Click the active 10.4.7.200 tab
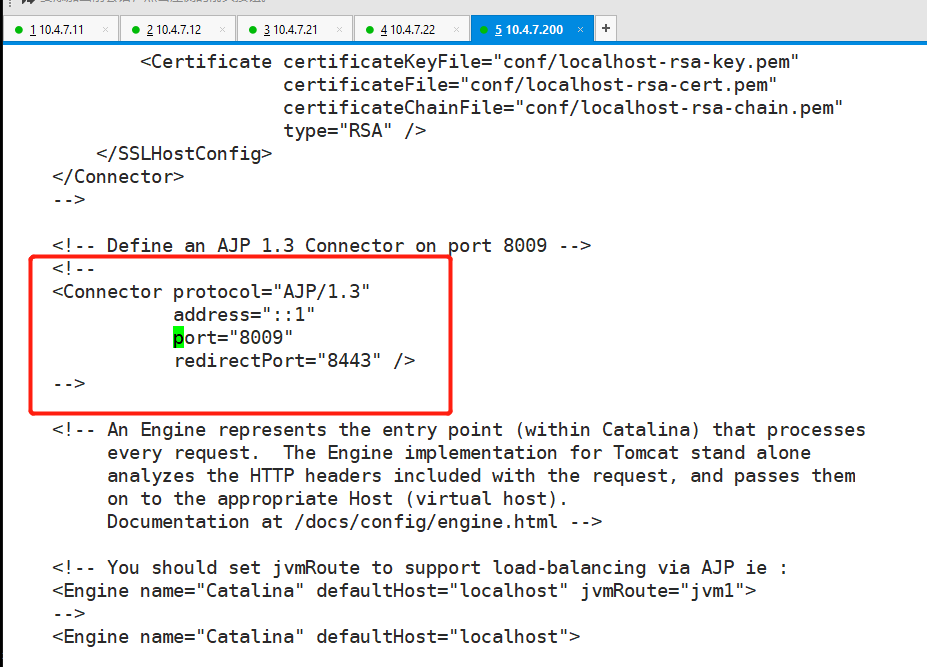This screenshot has width=927, height=667. (x=533, y=30)
